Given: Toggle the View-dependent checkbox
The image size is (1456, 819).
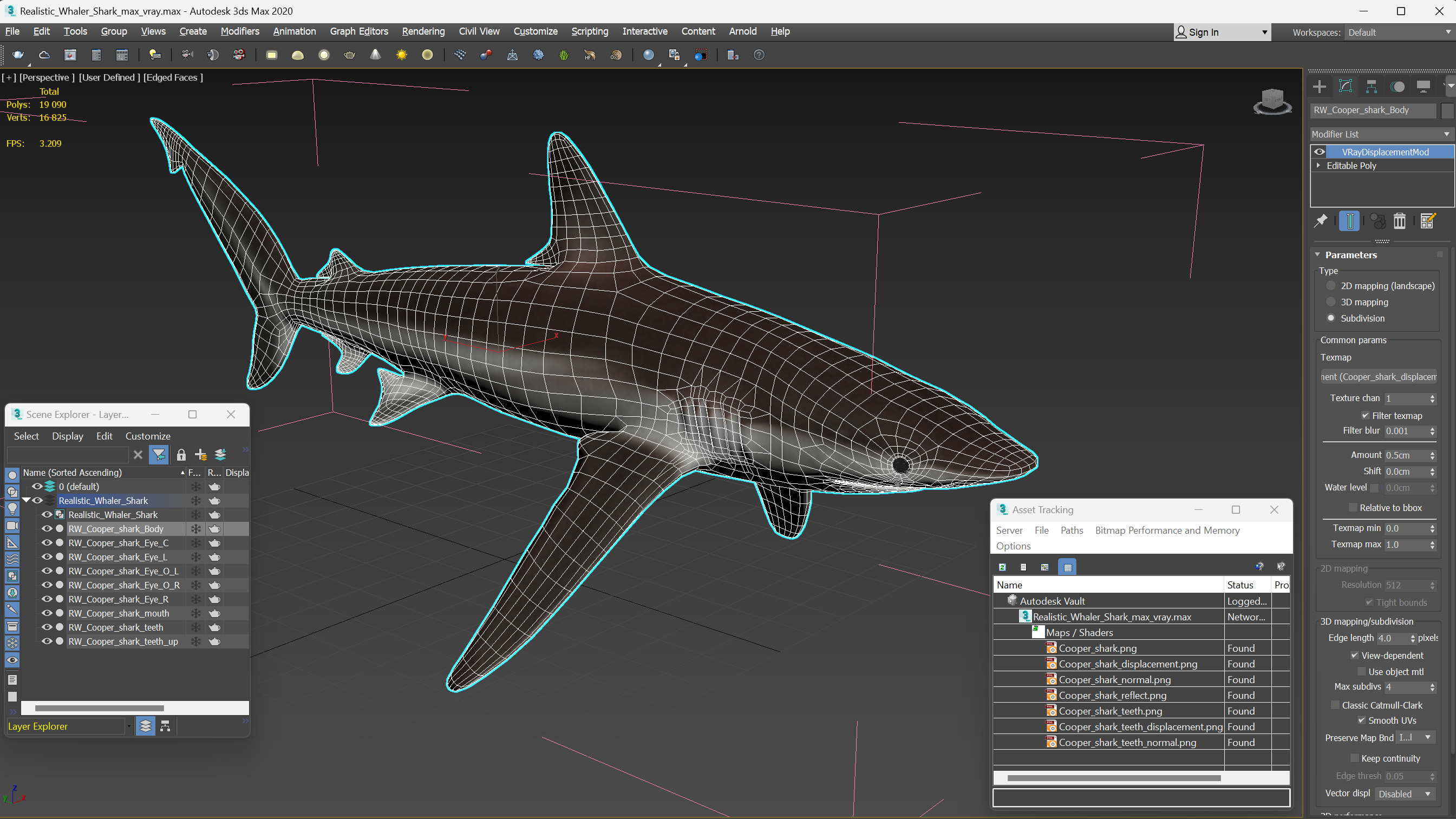Looking at the screenshot, I should (1355, 656).
